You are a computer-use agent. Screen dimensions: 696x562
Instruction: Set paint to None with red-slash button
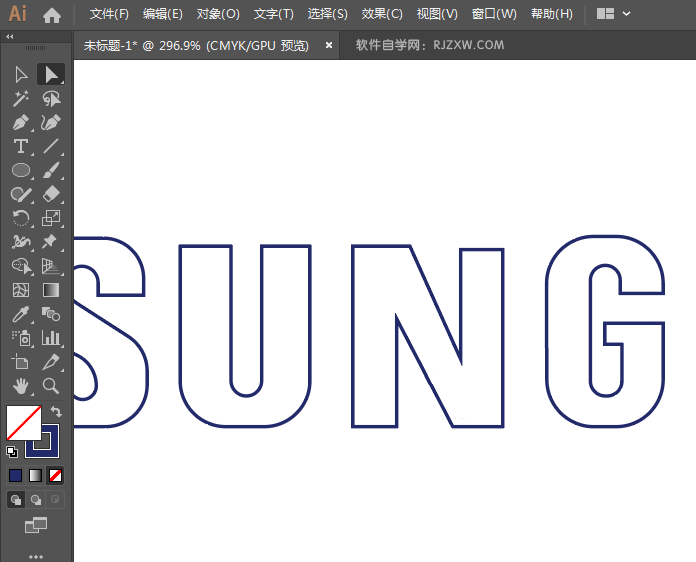coord(56,475)
